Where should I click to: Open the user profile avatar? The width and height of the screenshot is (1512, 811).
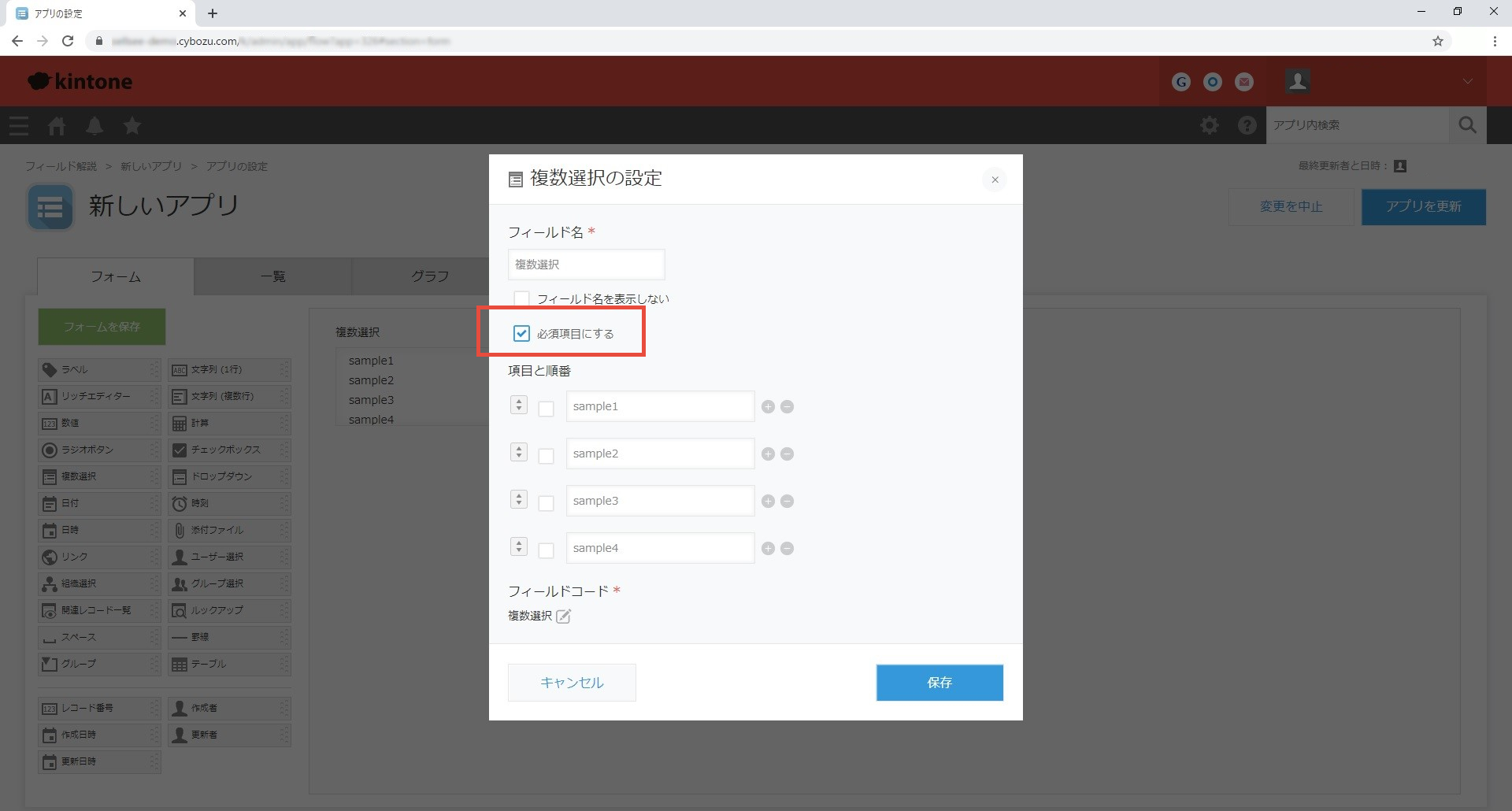coord(1297,81)
